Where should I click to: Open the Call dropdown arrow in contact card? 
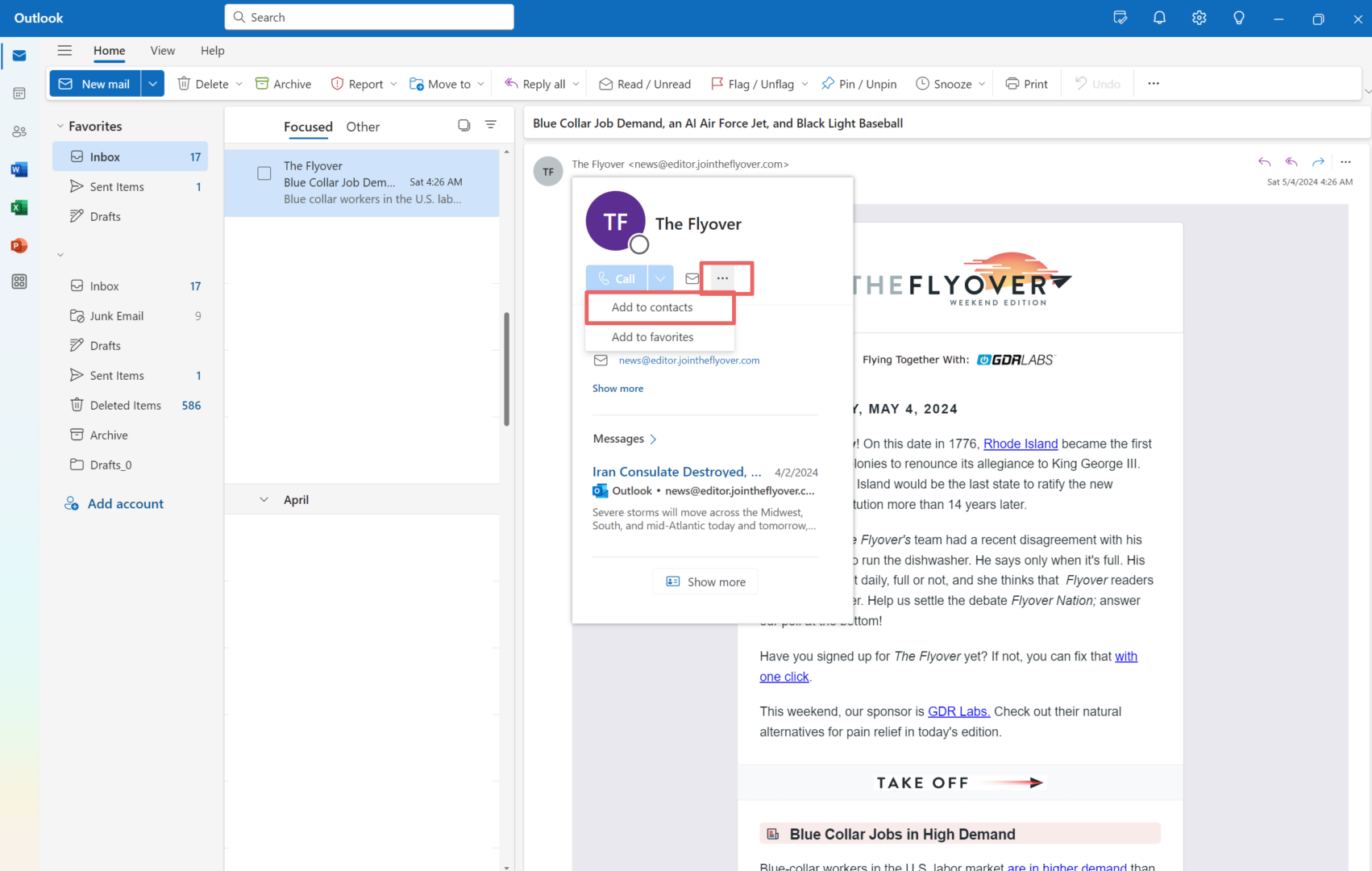pos(660,278)
